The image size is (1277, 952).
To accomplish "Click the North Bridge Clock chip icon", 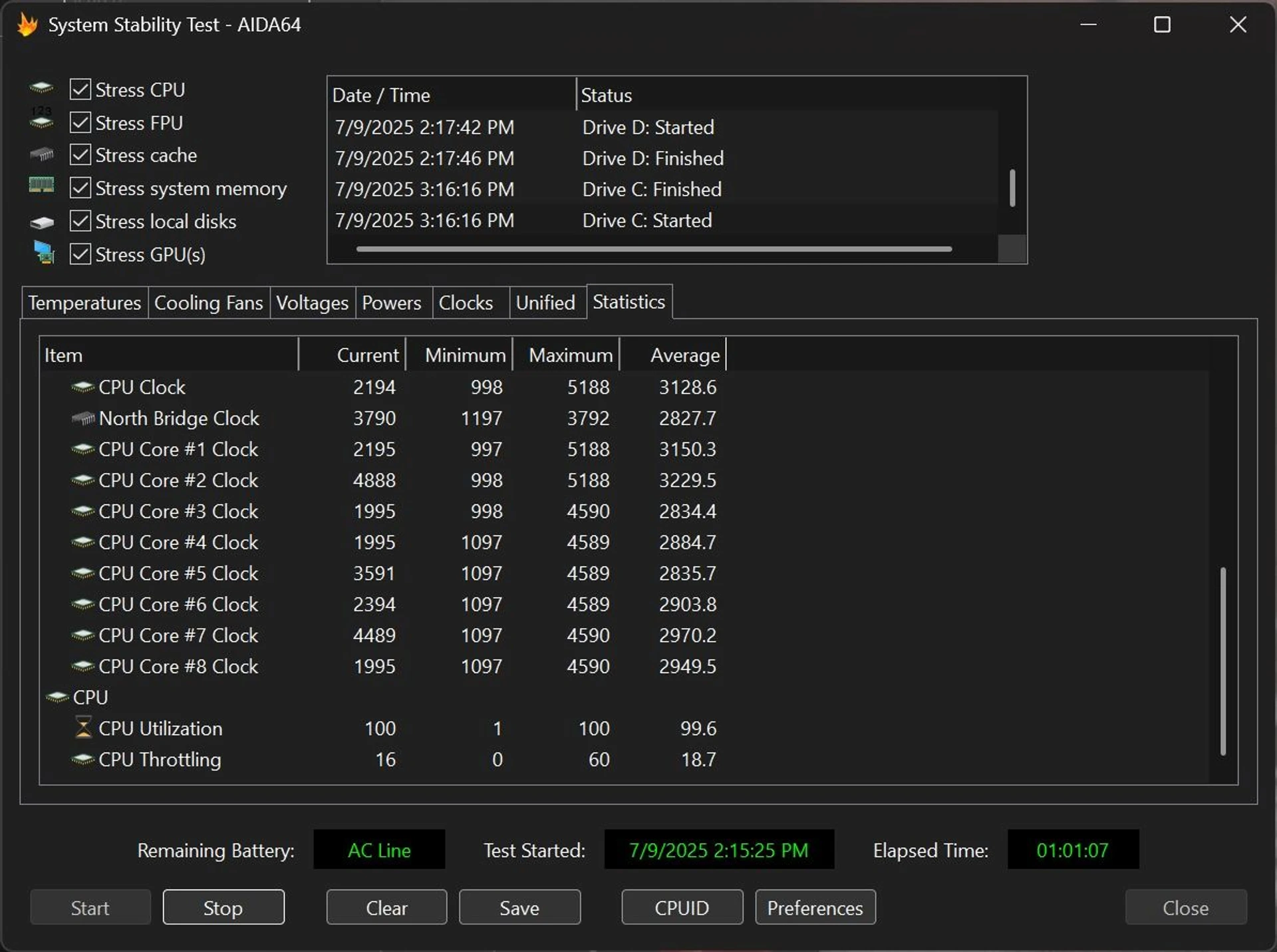I will (82, 418).
